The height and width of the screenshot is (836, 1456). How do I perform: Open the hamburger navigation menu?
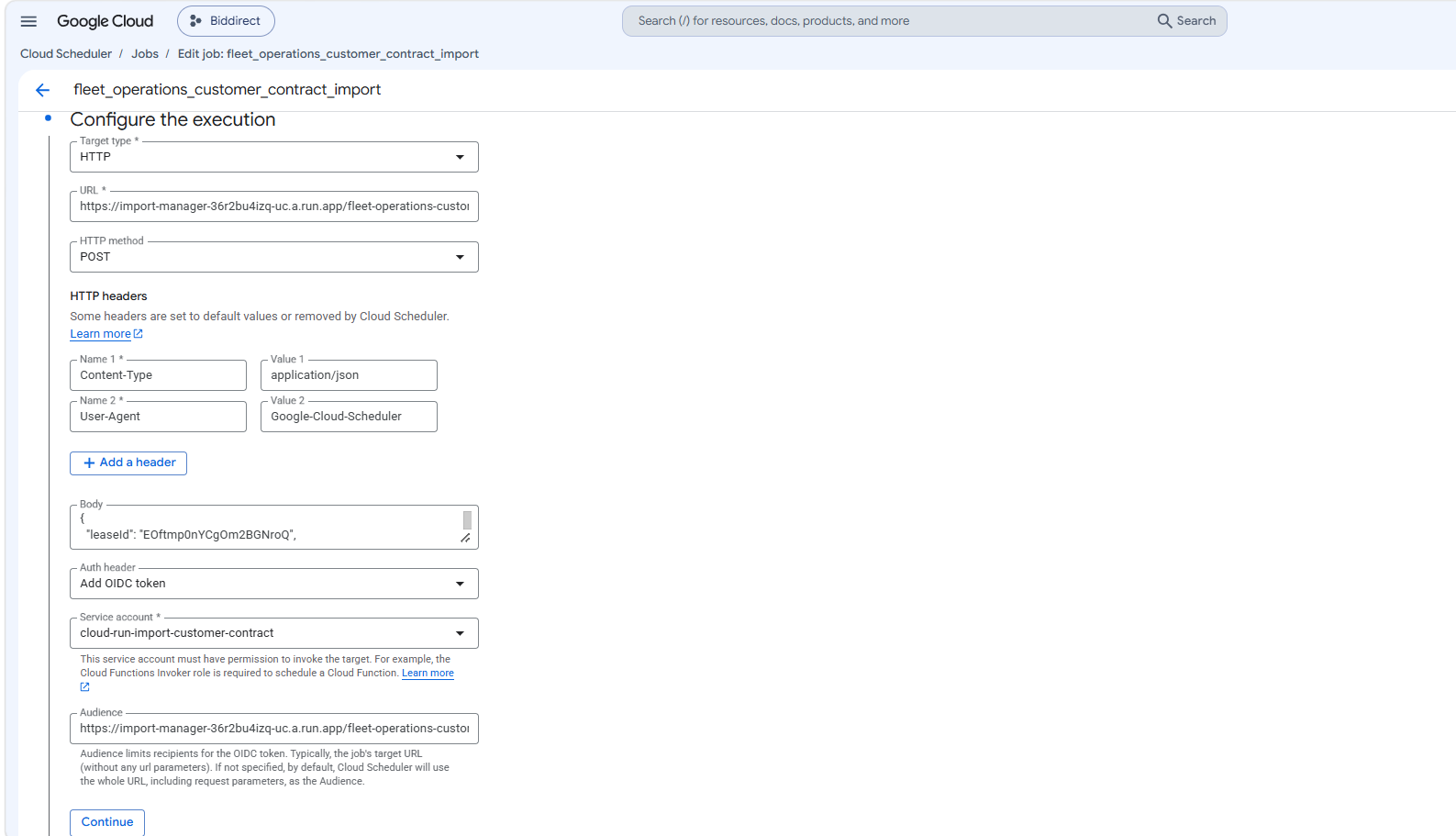28,21
